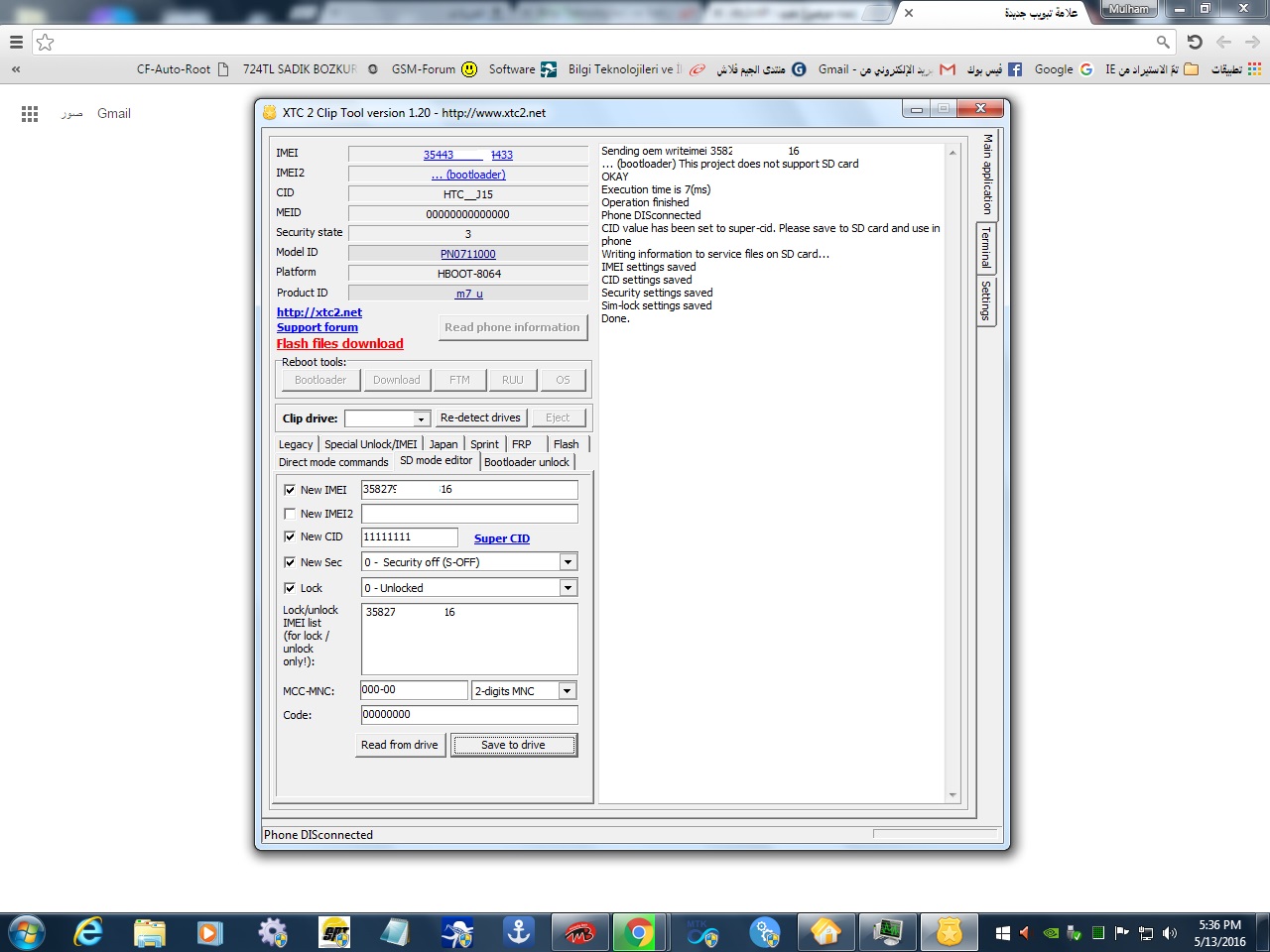Open the Support forum link
The image size is (1270, 952).
(x=317, y=327)
